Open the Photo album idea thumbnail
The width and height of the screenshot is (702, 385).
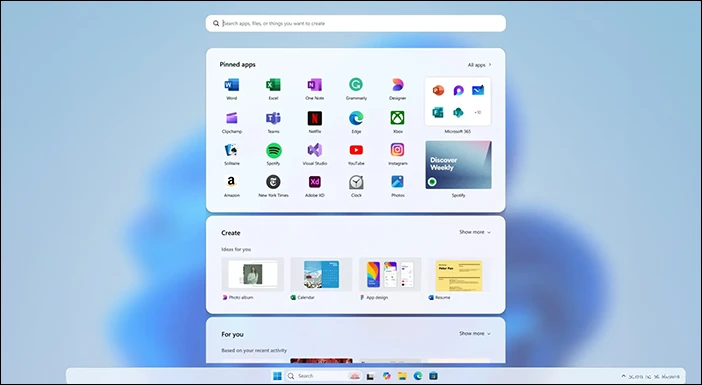pyautogui.click(x=253, y=274)
